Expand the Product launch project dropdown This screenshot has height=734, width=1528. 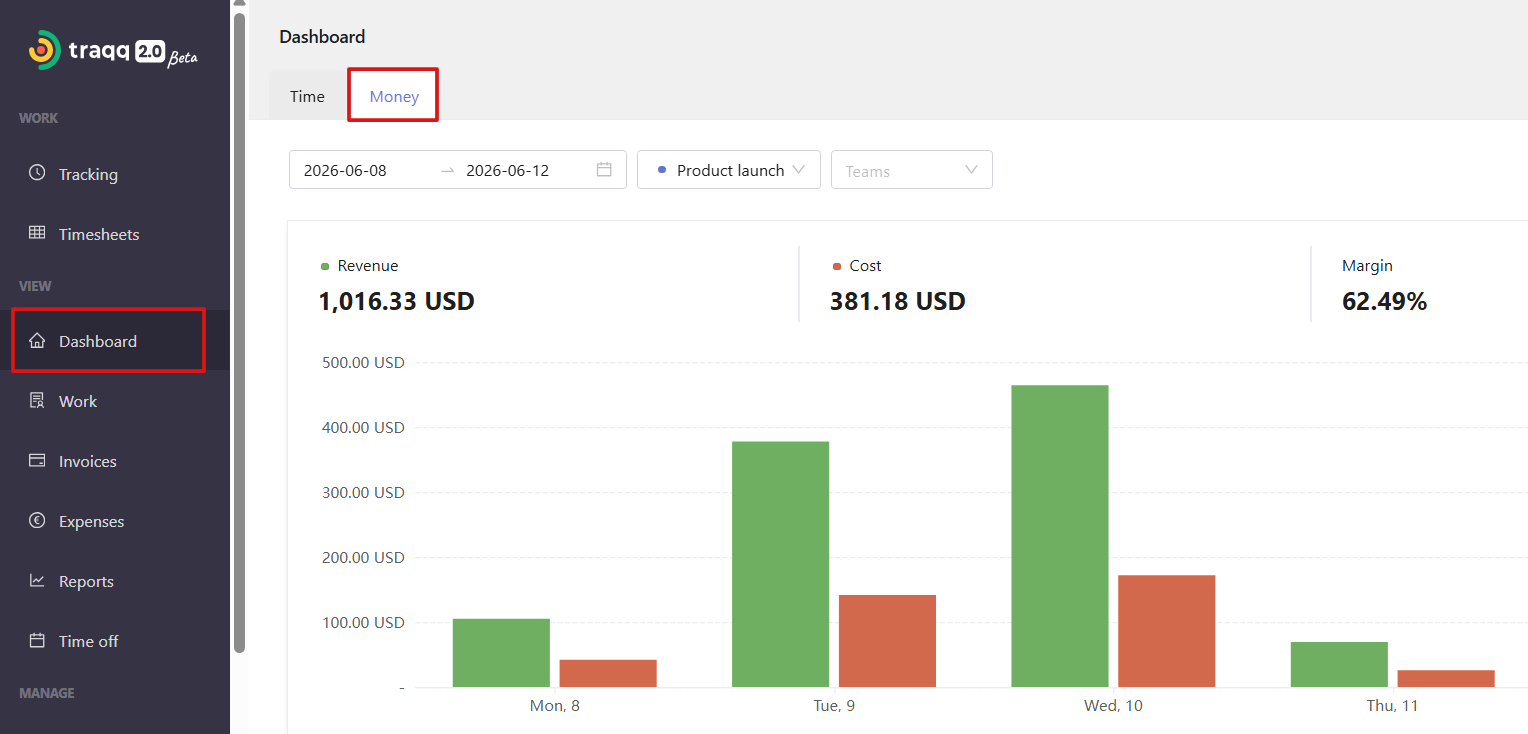[729, 170]
